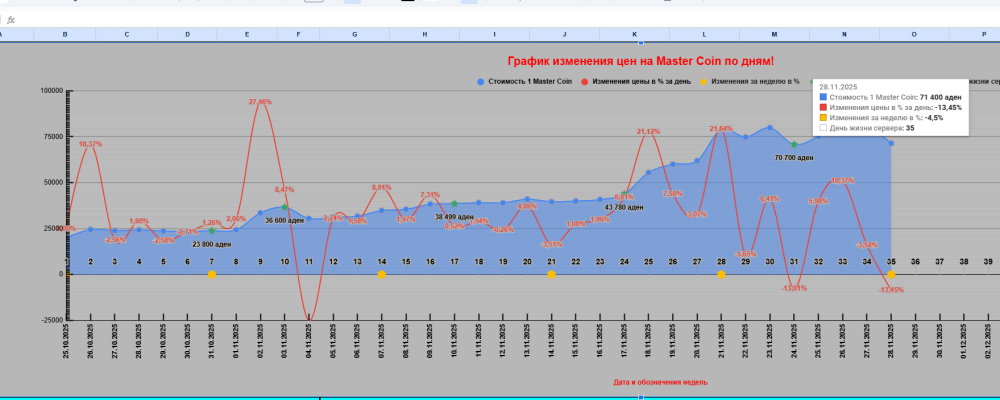1000x400 pixels.
Task: Select column B header
Action: [x=65, y=34]
